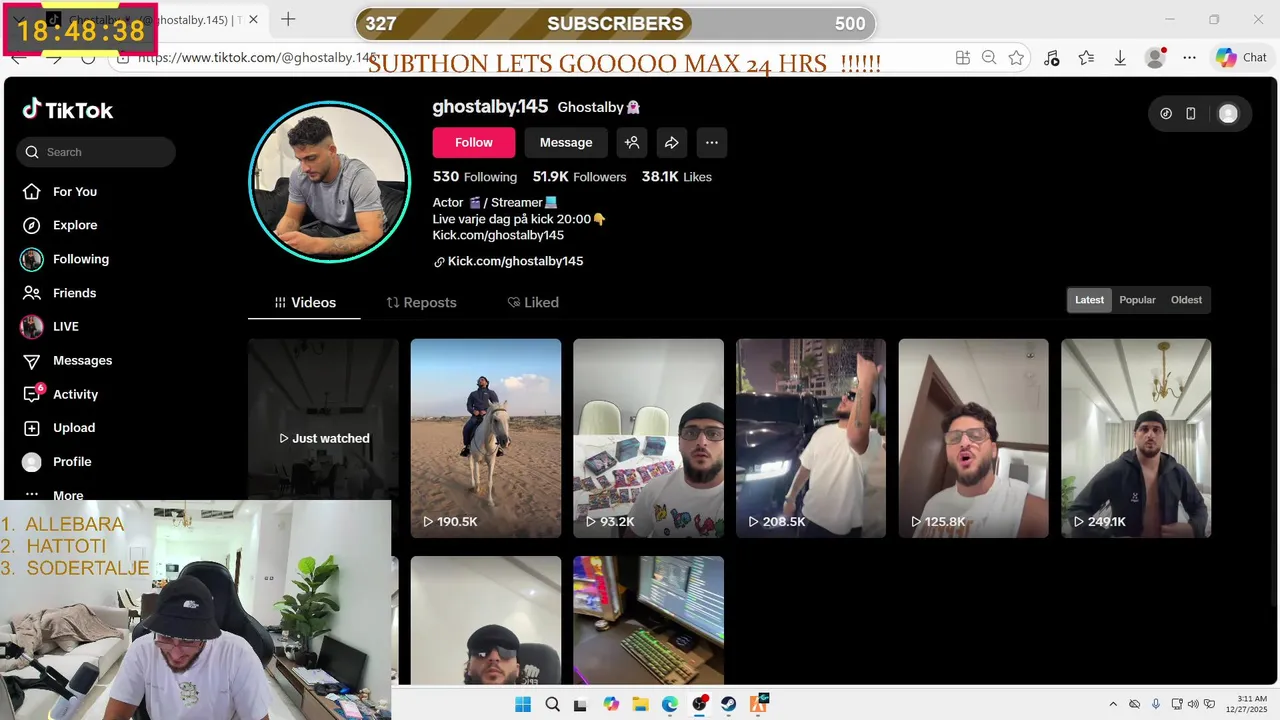This screenshot has width=1280, height=720.
Task: Open the Windows Start menu
Action: (523, 704)
